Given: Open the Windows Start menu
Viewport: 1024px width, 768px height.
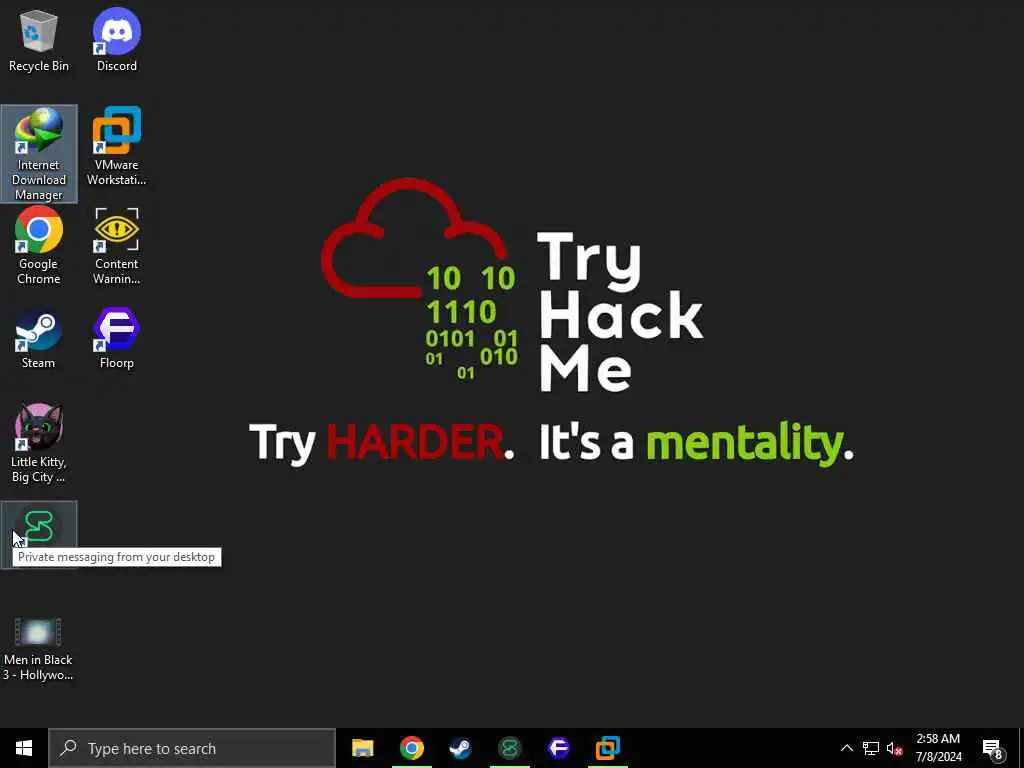Looking at the screenshot, I should coord(24,748).
